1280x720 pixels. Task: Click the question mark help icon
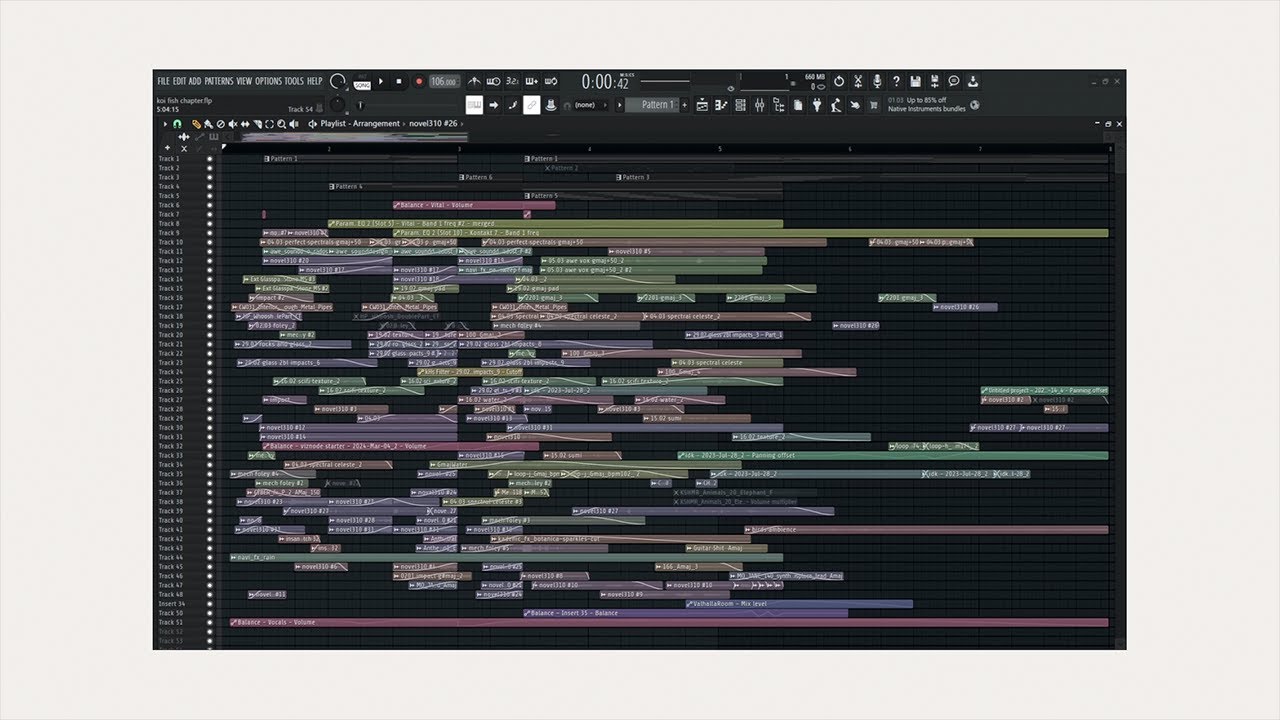[x=896, y=81]
